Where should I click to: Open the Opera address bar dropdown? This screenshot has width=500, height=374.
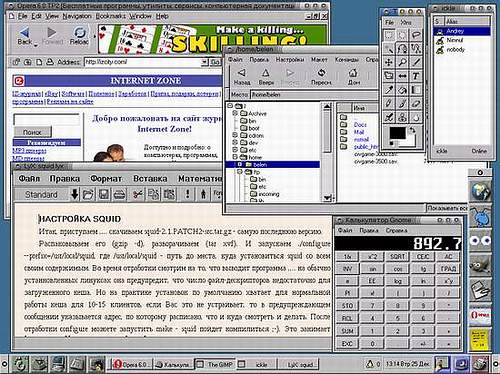tap(204, 62)
